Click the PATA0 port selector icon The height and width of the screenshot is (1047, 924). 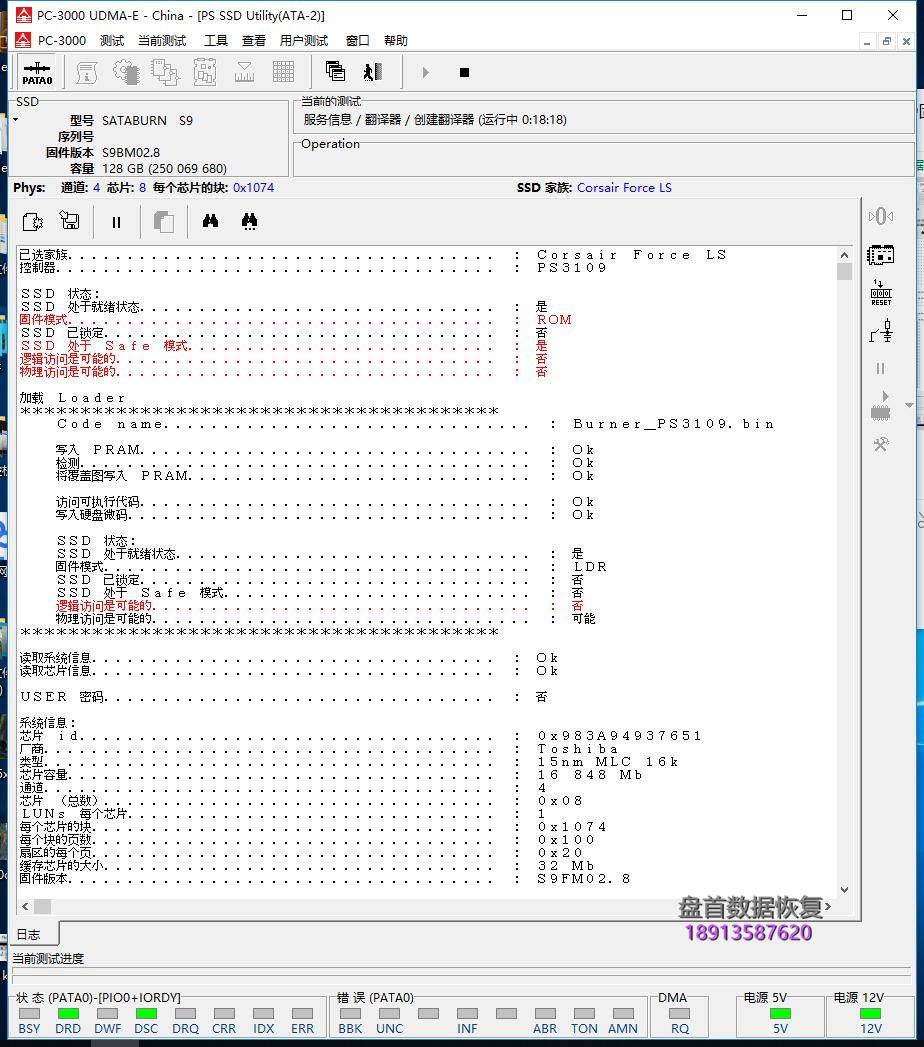(37, 72)
